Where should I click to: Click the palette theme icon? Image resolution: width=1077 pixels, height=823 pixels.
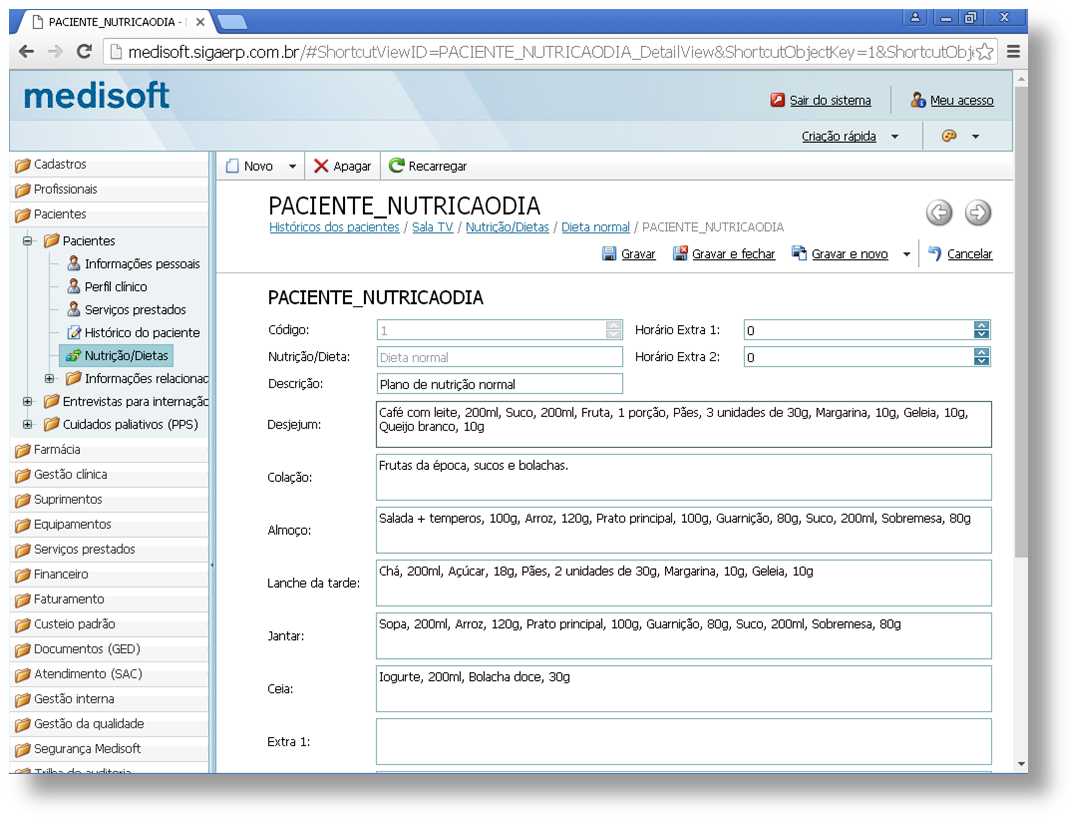coord(949,136)
